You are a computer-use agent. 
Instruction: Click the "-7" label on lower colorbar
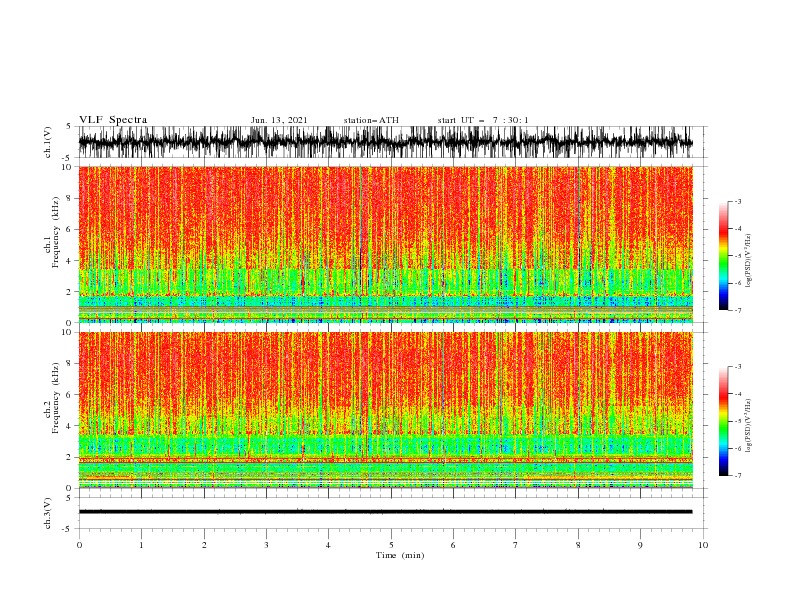tap(737, 476)
